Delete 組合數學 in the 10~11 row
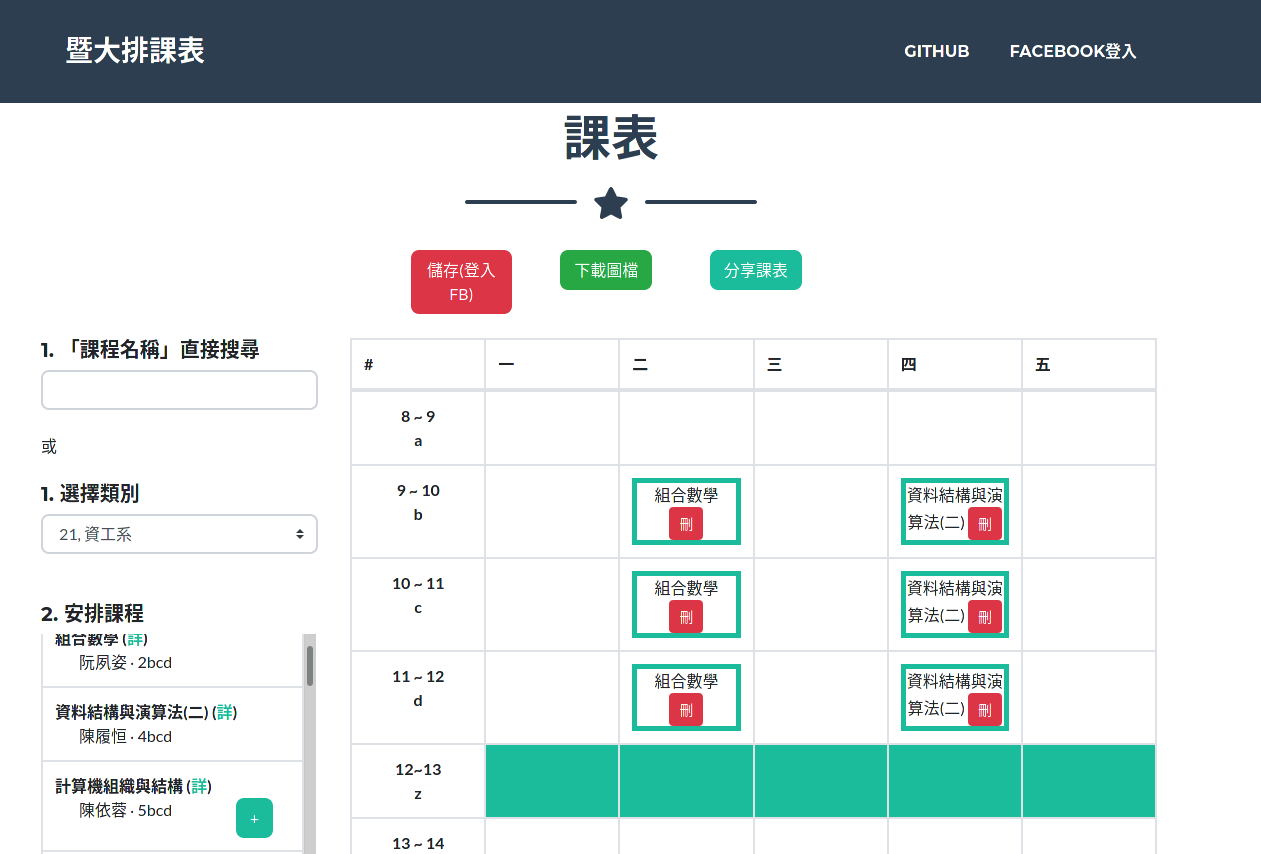 pyautogui.click(x=686, y=617)
